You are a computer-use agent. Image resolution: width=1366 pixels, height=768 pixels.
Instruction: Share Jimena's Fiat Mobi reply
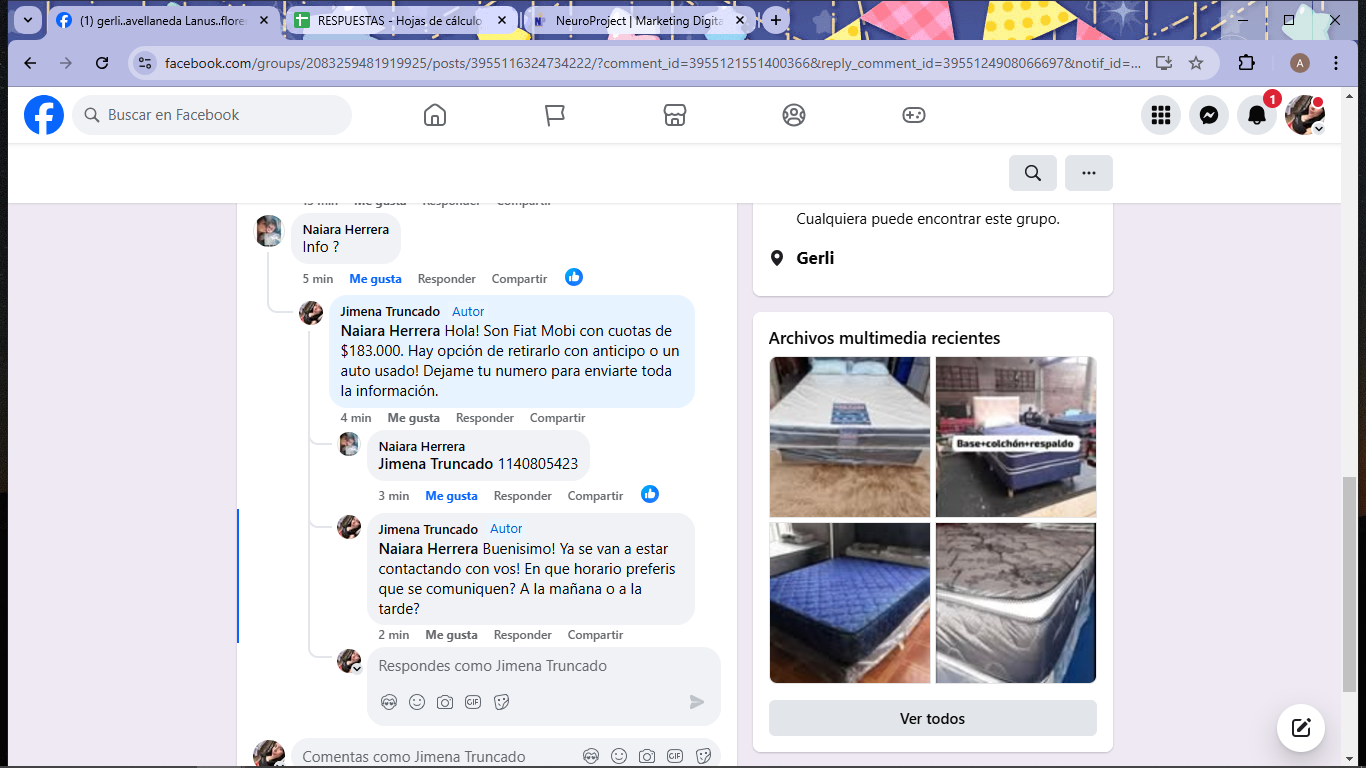[558, 418]
